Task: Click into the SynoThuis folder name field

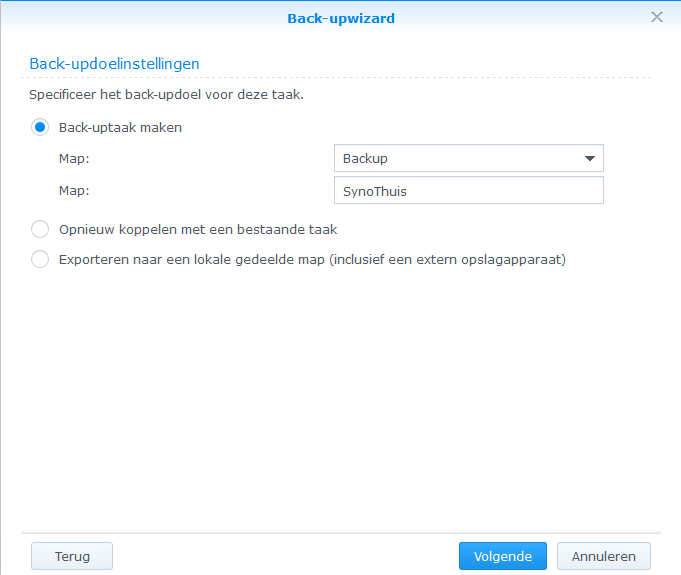Action: 468,191
